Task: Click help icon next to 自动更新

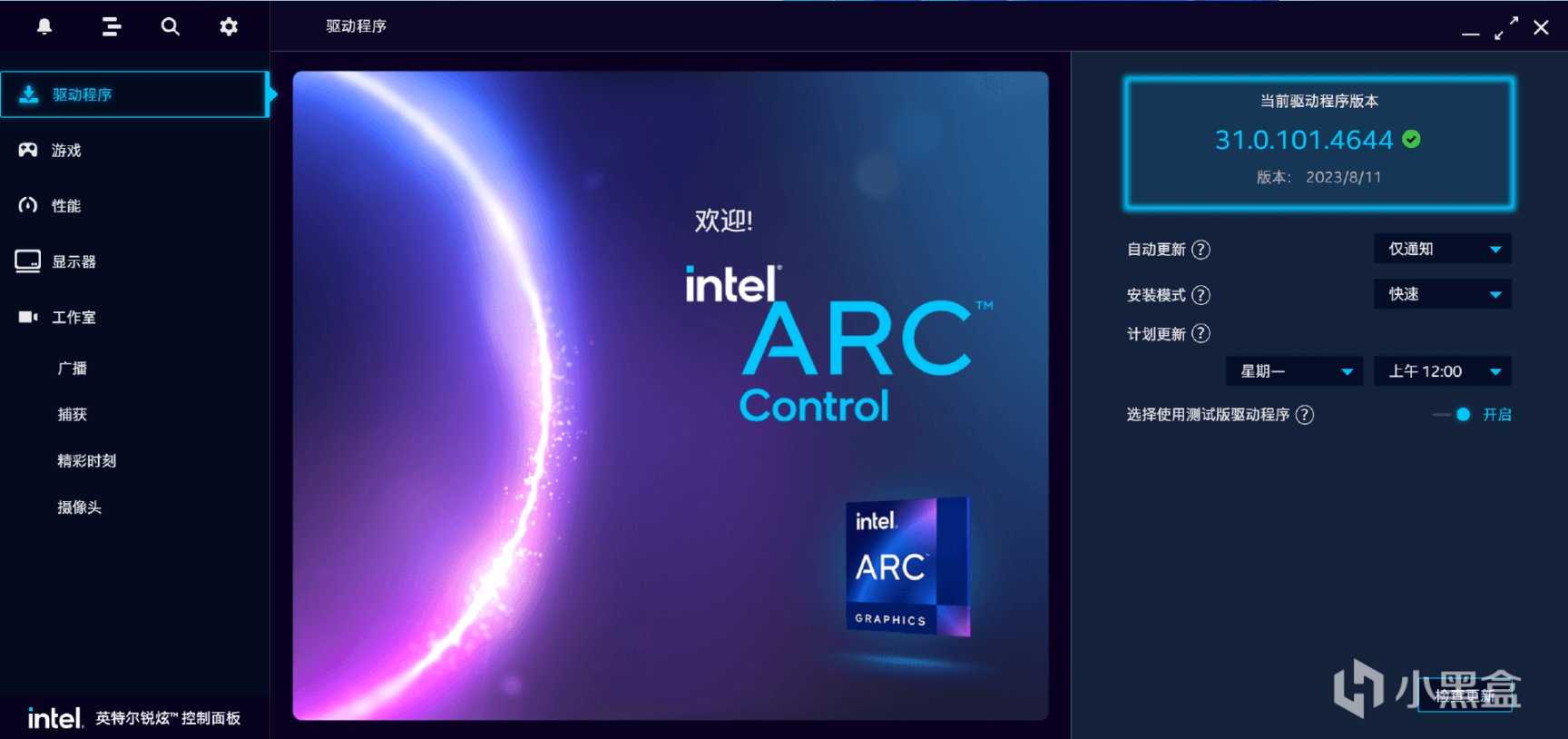Action: (x=1200, y=250)
